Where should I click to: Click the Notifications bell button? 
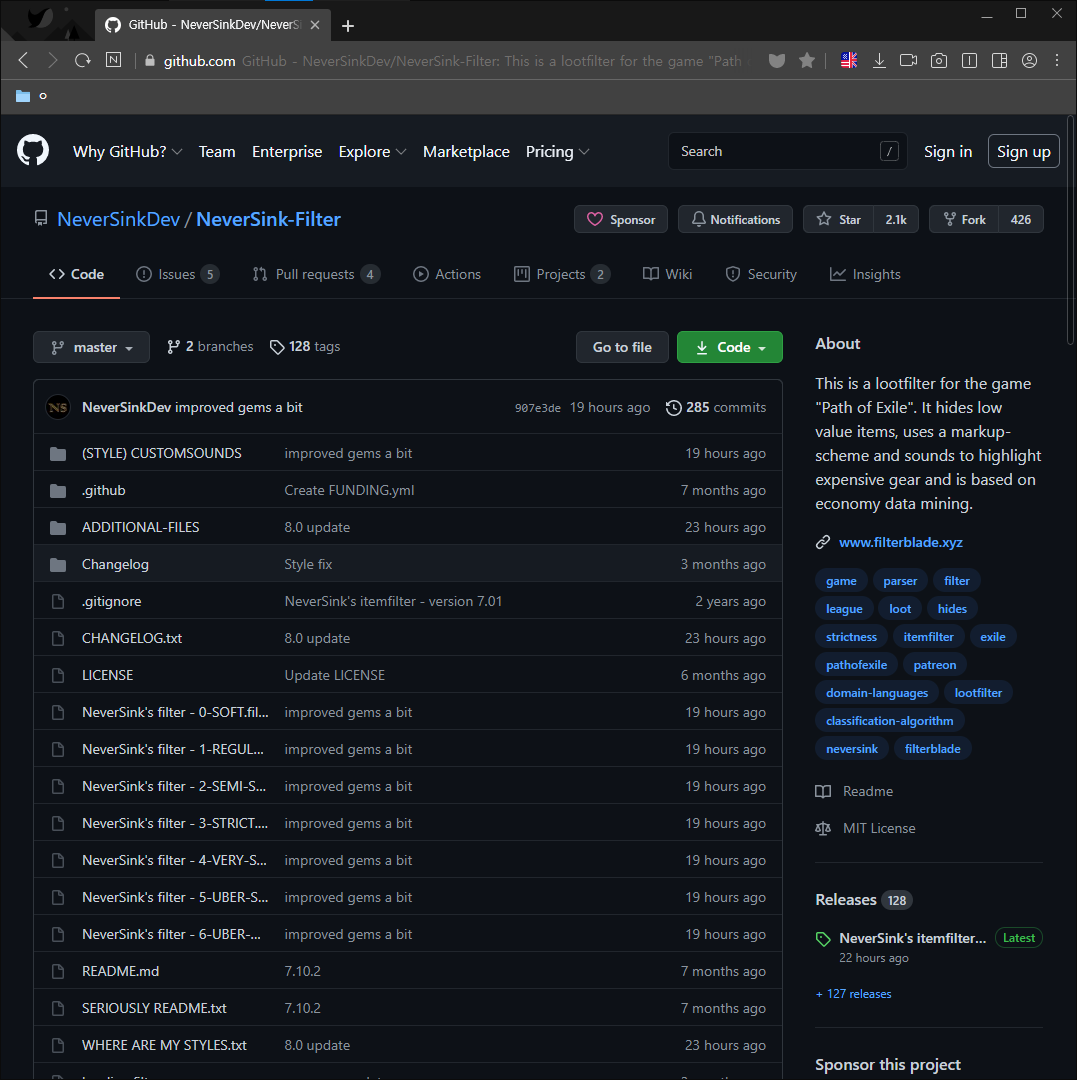(735, 219)
